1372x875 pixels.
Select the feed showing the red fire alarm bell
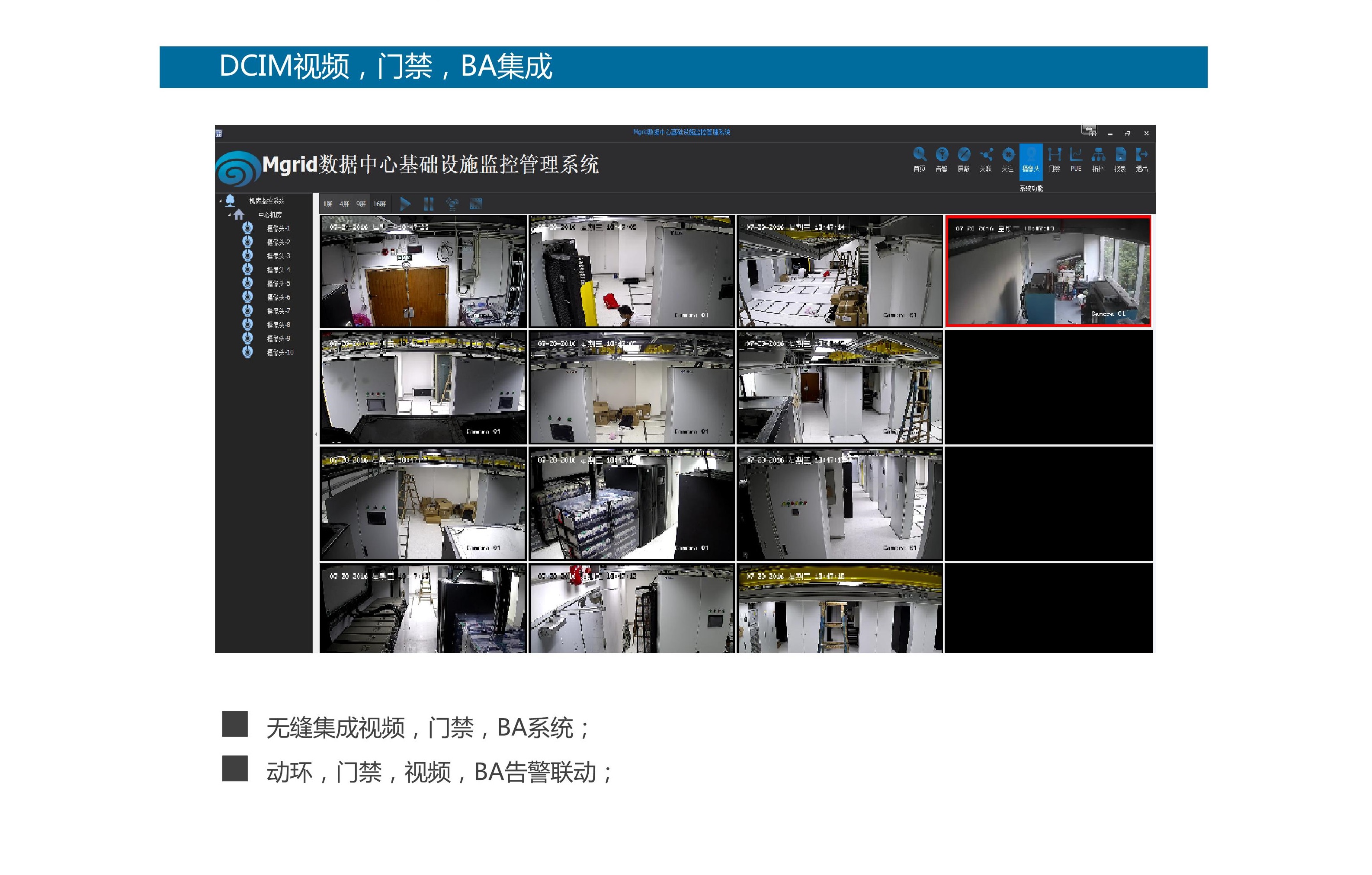(632, 608)
